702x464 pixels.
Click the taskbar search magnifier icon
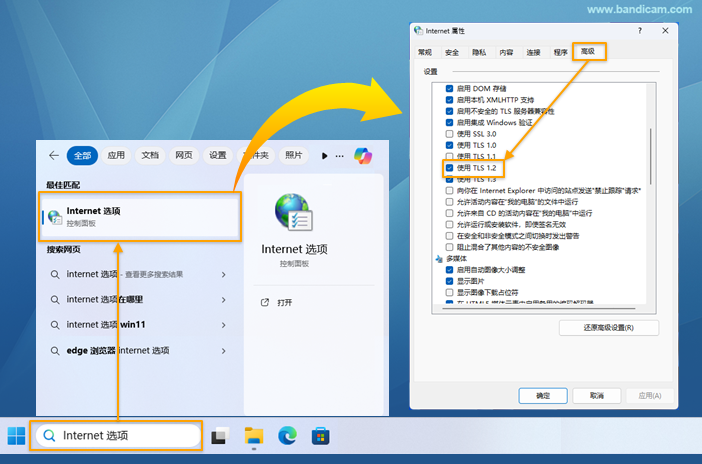[x=49, y=435]
